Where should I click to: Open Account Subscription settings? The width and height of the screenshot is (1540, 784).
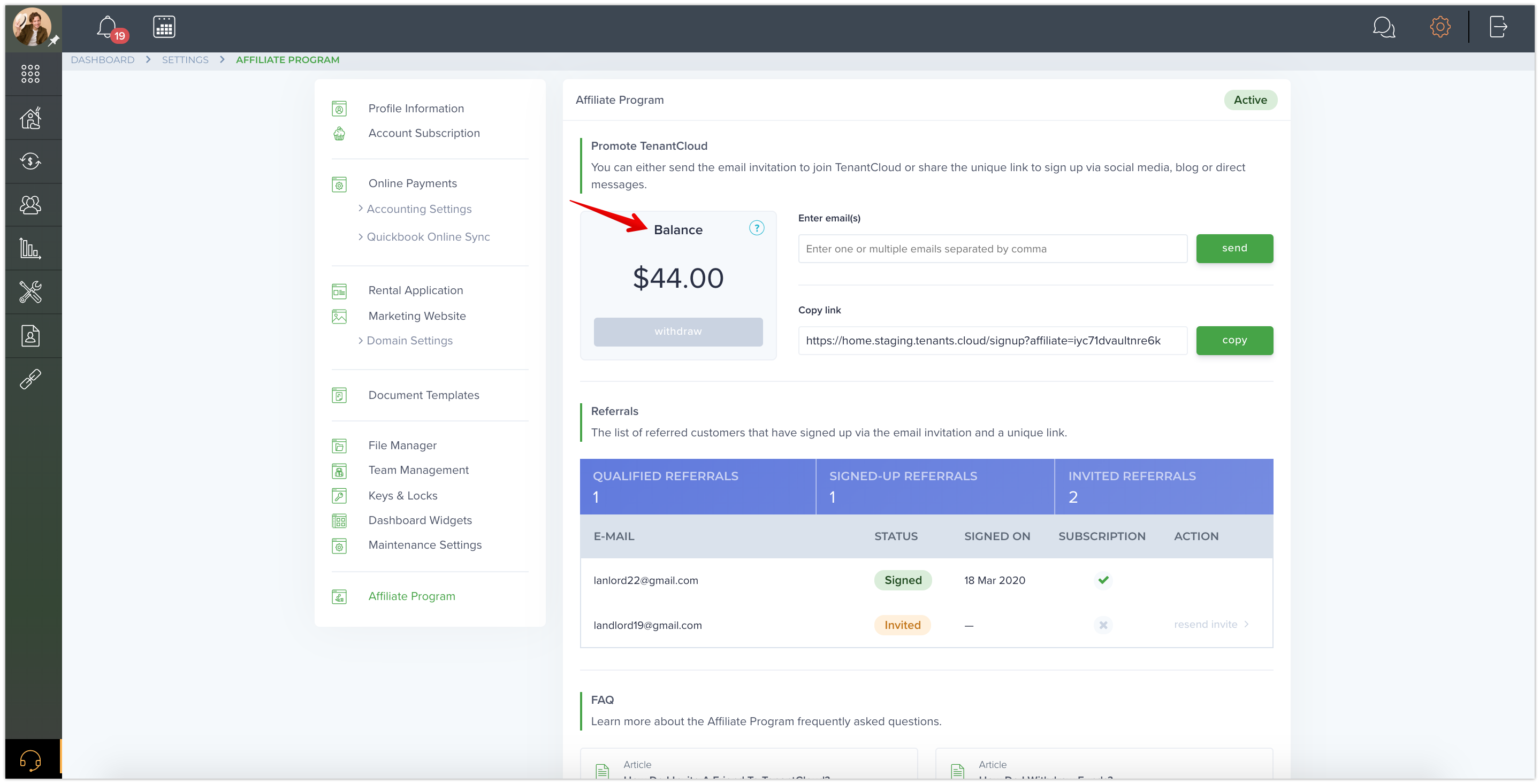[x=424, y=133]
